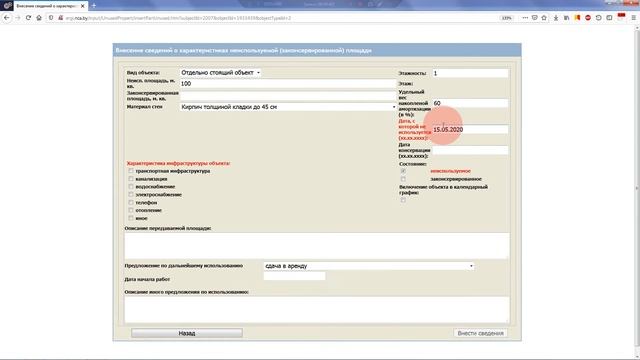Click the address bar URL
Image resolution: width=640 pixels, height=360 pixels.
178,18
